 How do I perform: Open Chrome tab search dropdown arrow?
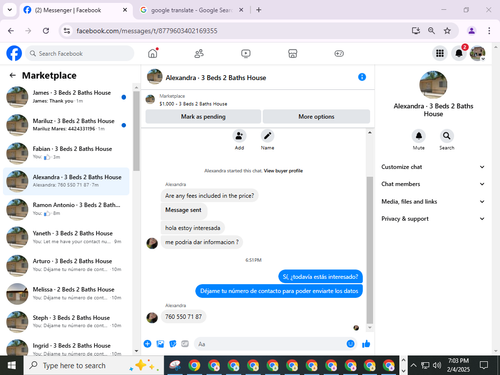pyautogui.click(x=10, y=10)
